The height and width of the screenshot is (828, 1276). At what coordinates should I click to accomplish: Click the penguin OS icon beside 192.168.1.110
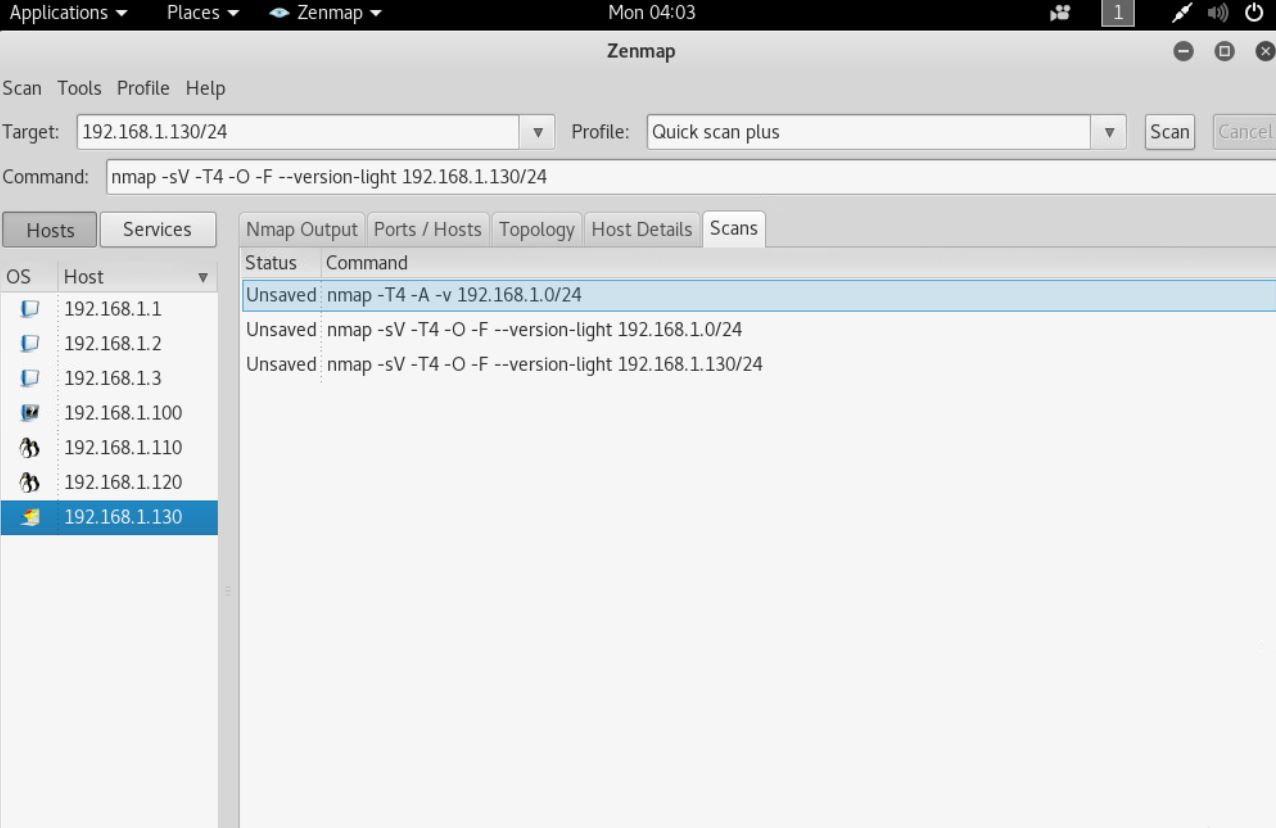28,447
